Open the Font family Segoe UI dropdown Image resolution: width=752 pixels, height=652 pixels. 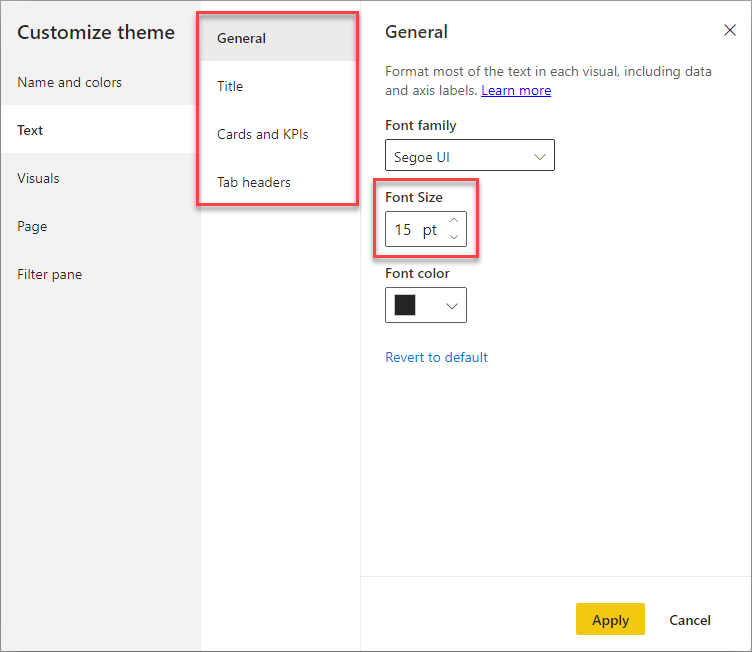(470, 155)
